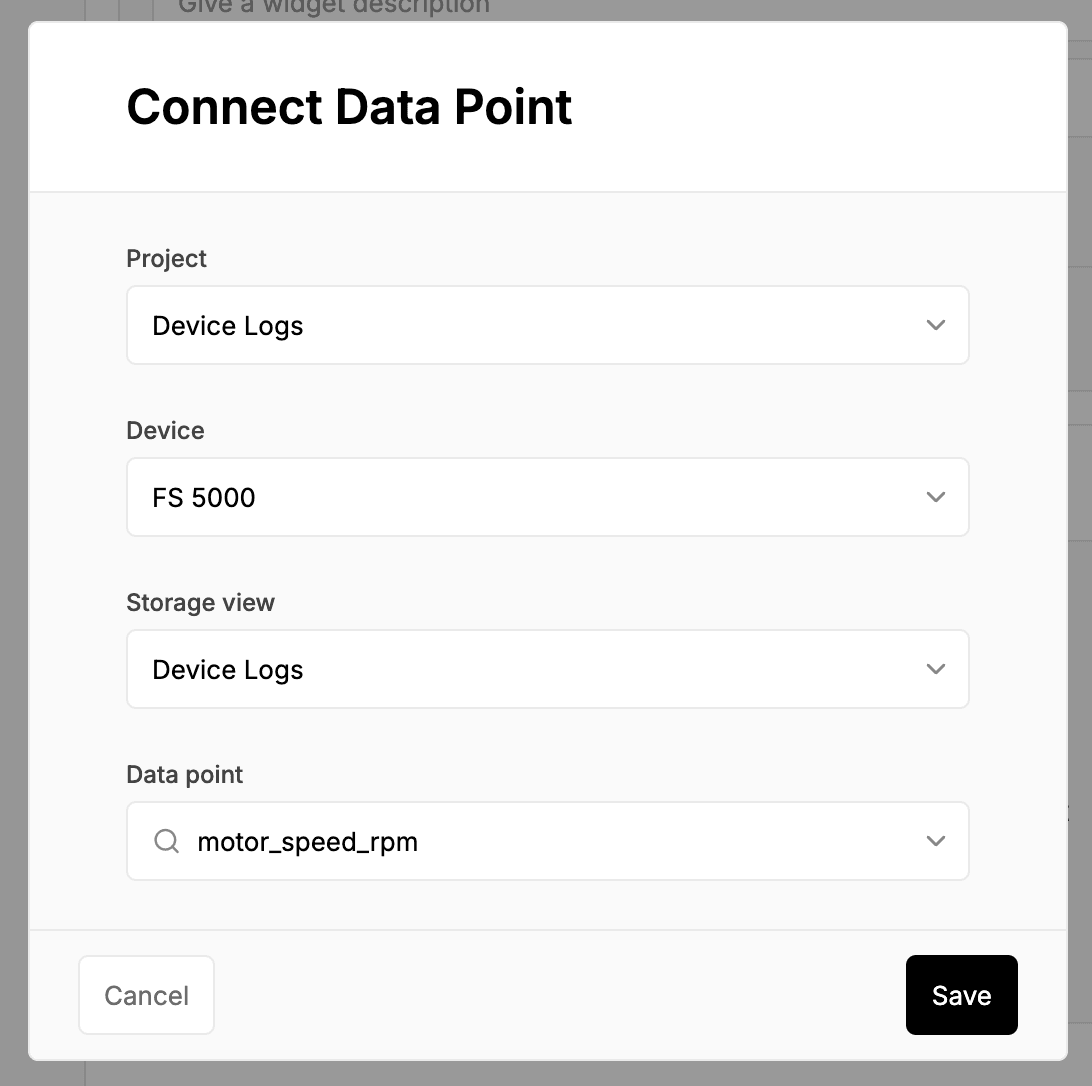Click the chevron arrow in Storage view field
Viewport: 1092px width, 1086px height.
(935, 669)
